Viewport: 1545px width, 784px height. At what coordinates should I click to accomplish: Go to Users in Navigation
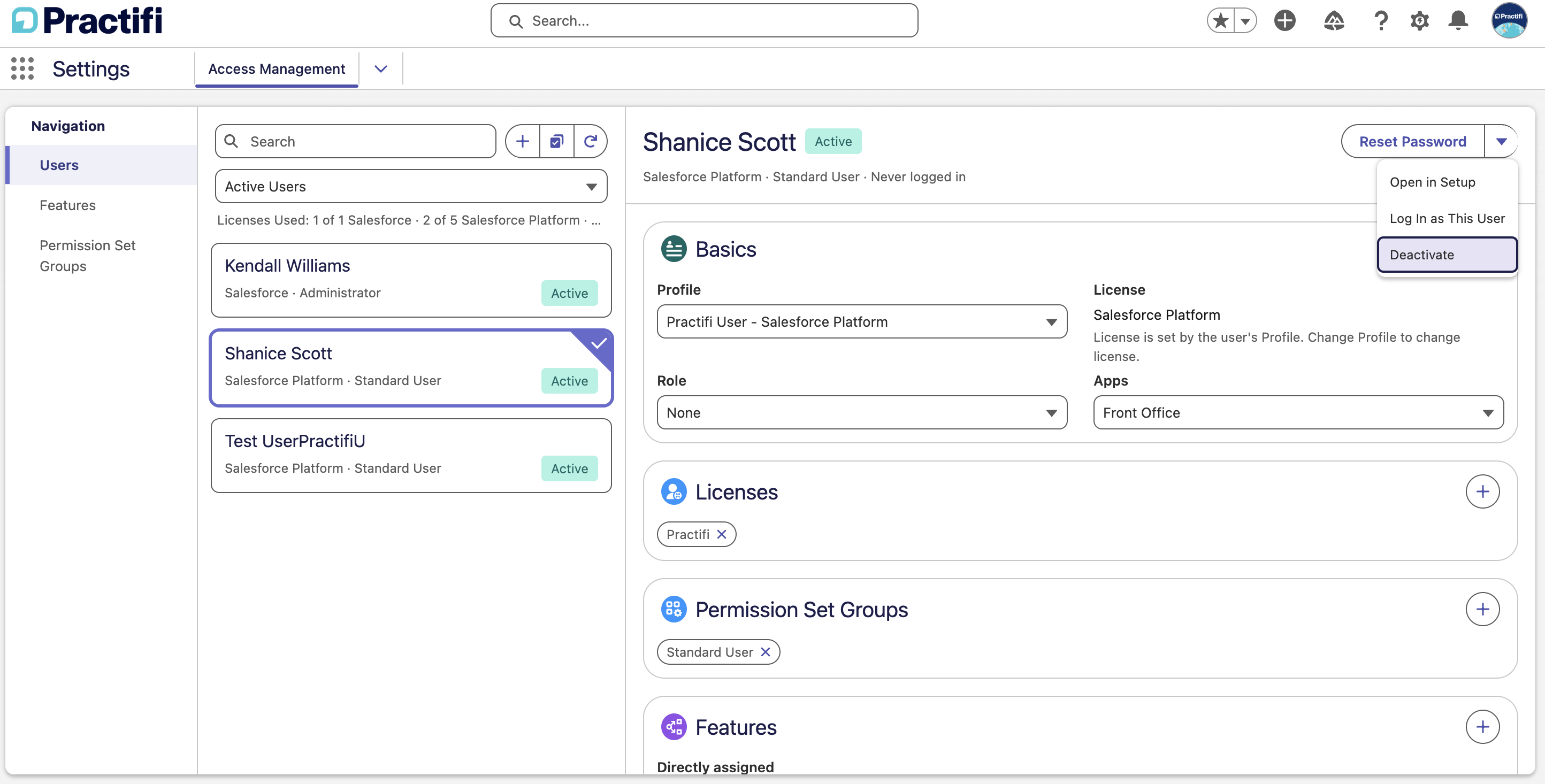[x=101, y=165]
